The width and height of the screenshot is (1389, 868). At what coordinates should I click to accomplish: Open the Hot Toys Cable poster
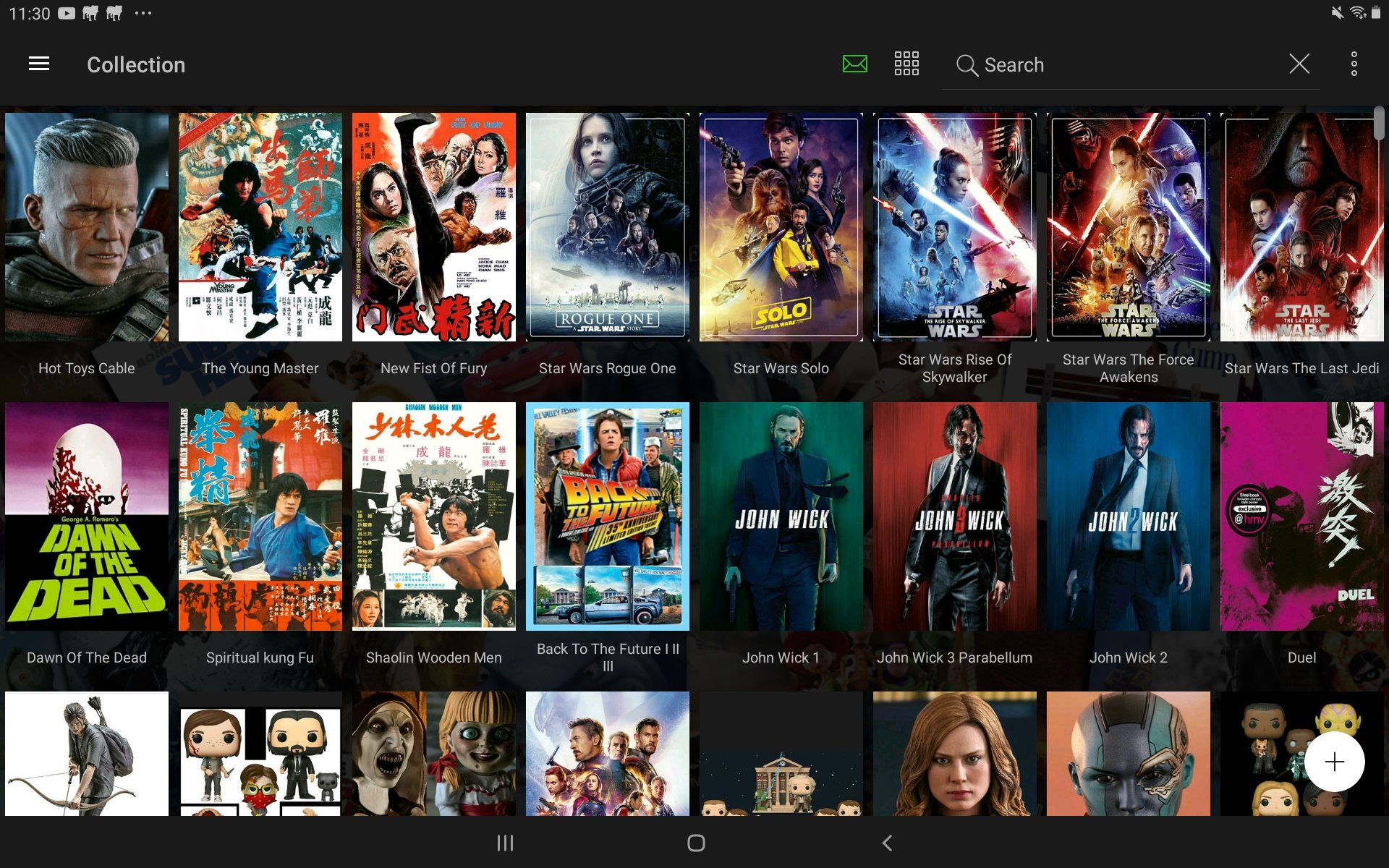(87, 226)
